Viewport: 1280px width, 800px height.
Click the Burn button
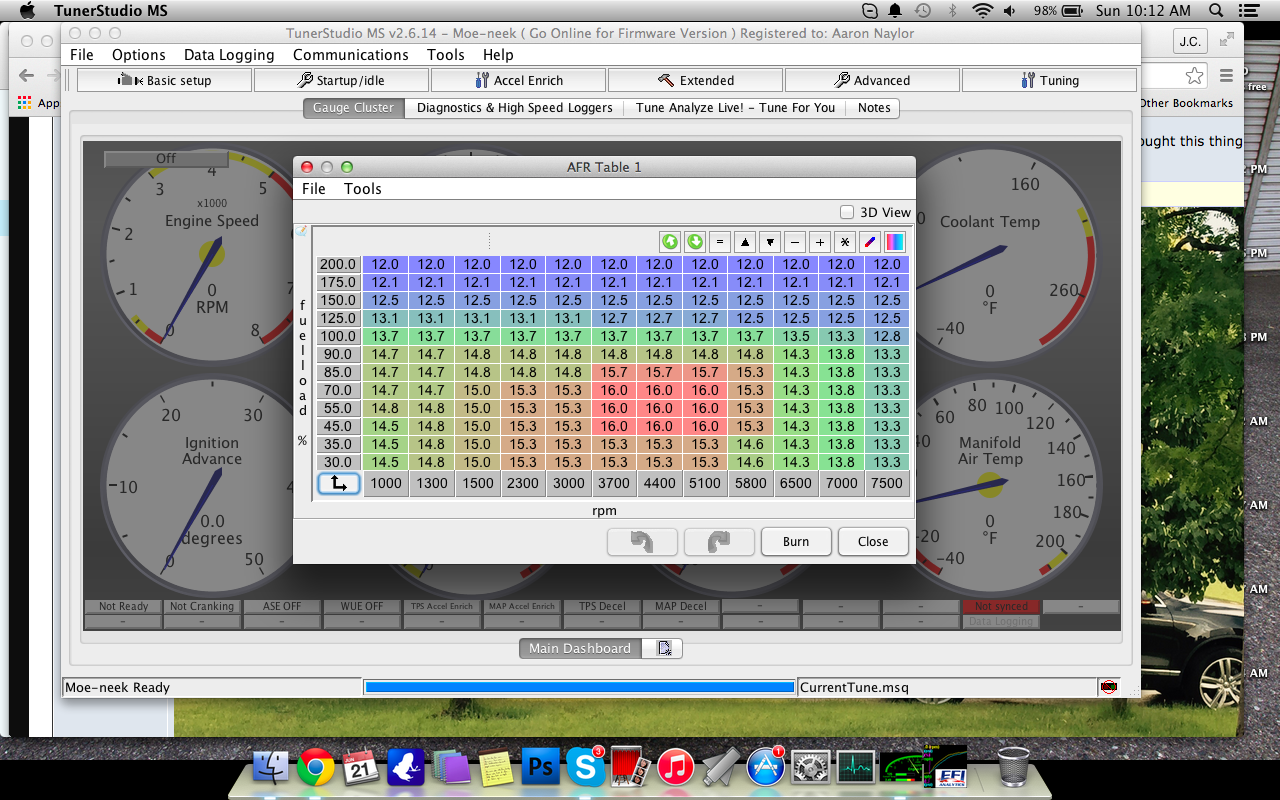[x=796, y=541]
